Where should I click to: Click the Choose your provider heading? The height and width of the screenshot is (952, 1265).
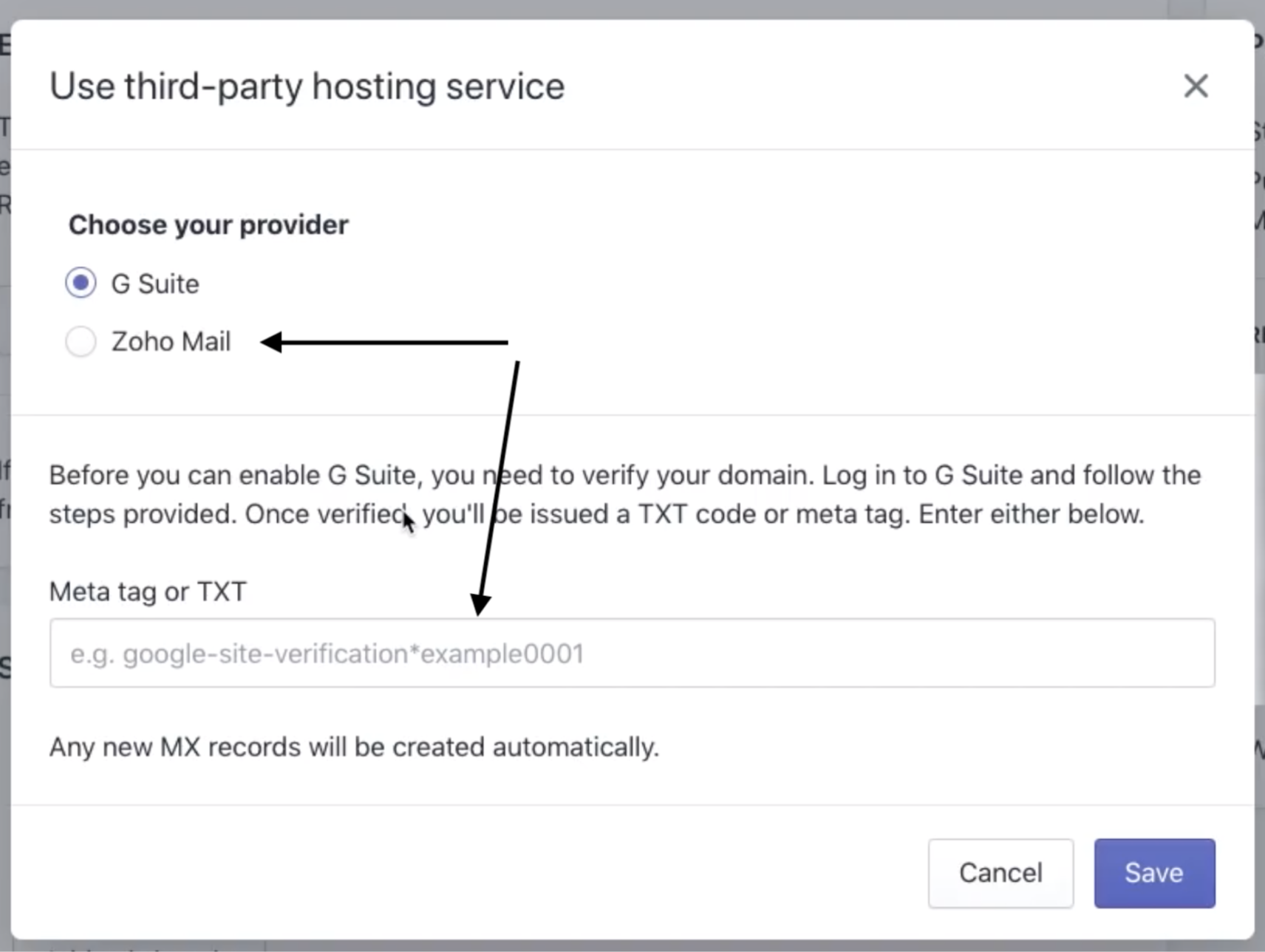pos(208,225)
